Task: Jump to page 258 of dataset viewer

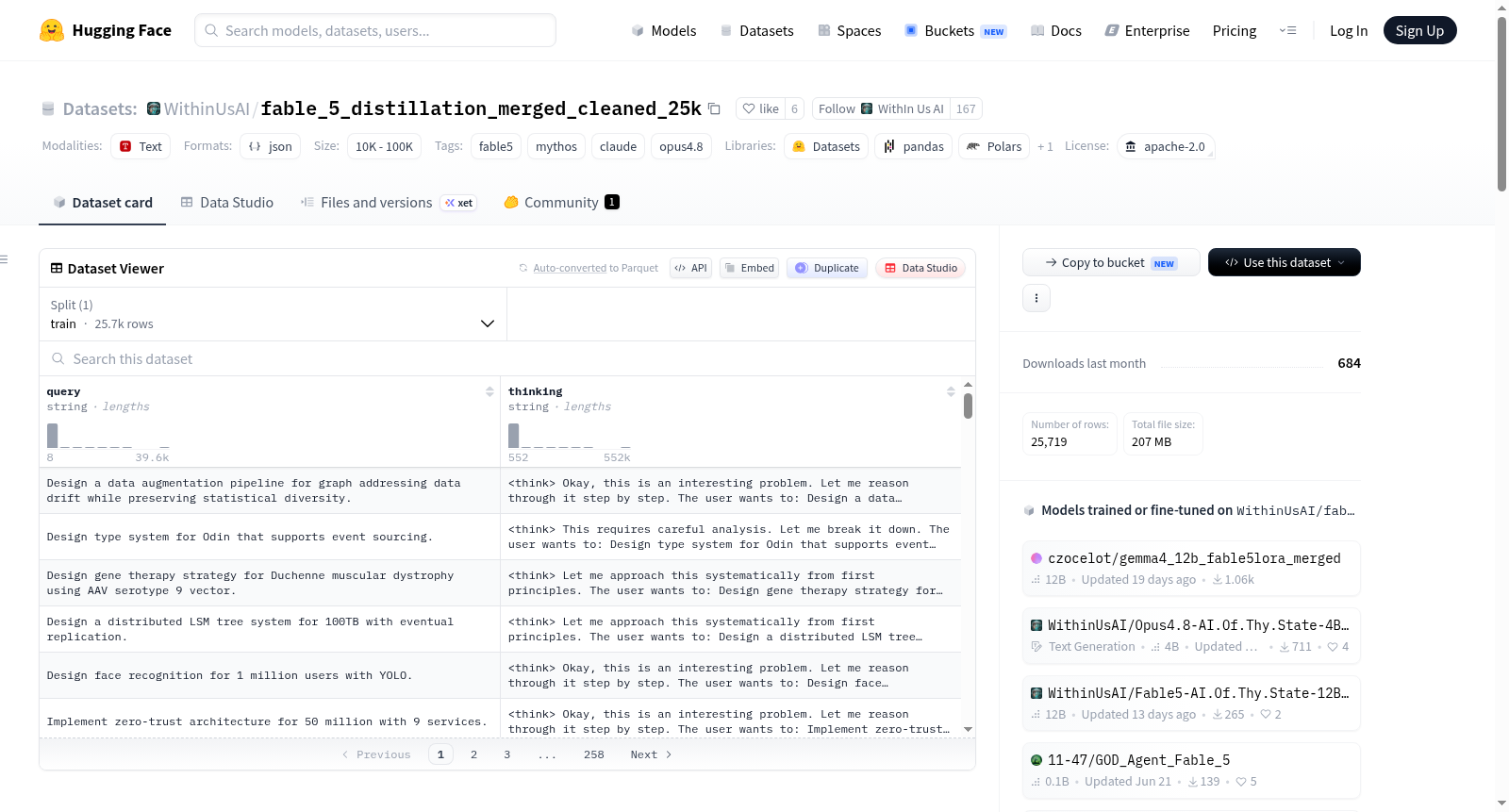Action: click(x=594, y=754)
